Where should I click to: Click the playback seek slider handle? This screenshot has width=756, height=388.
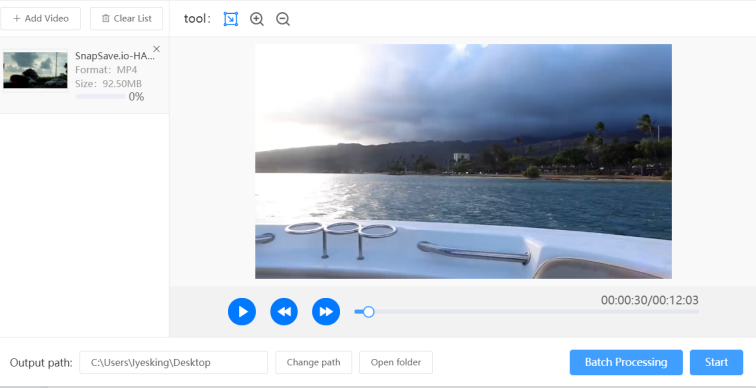[368, 312]
